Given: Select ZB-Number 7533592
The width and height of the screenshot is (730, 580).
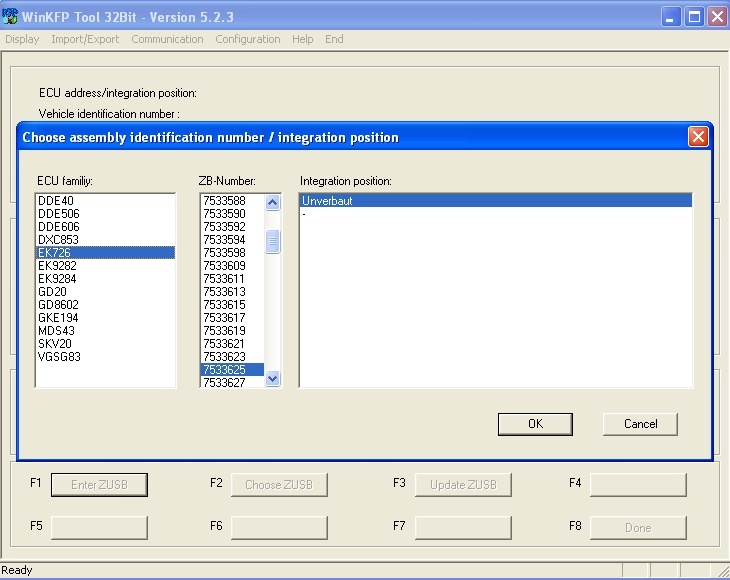Looking at the screenshot, I should tap(232, 227).
